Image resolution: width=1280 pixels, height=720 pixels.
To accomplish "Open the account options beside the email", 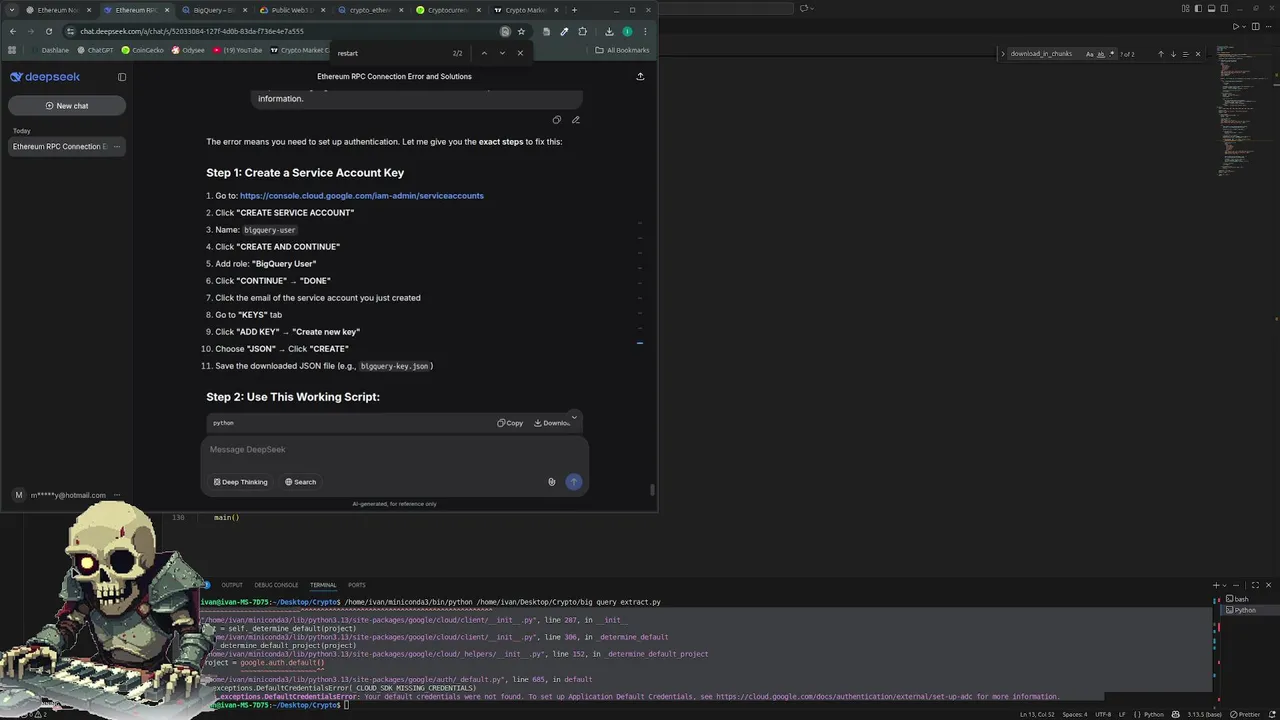I will [117, 495].
